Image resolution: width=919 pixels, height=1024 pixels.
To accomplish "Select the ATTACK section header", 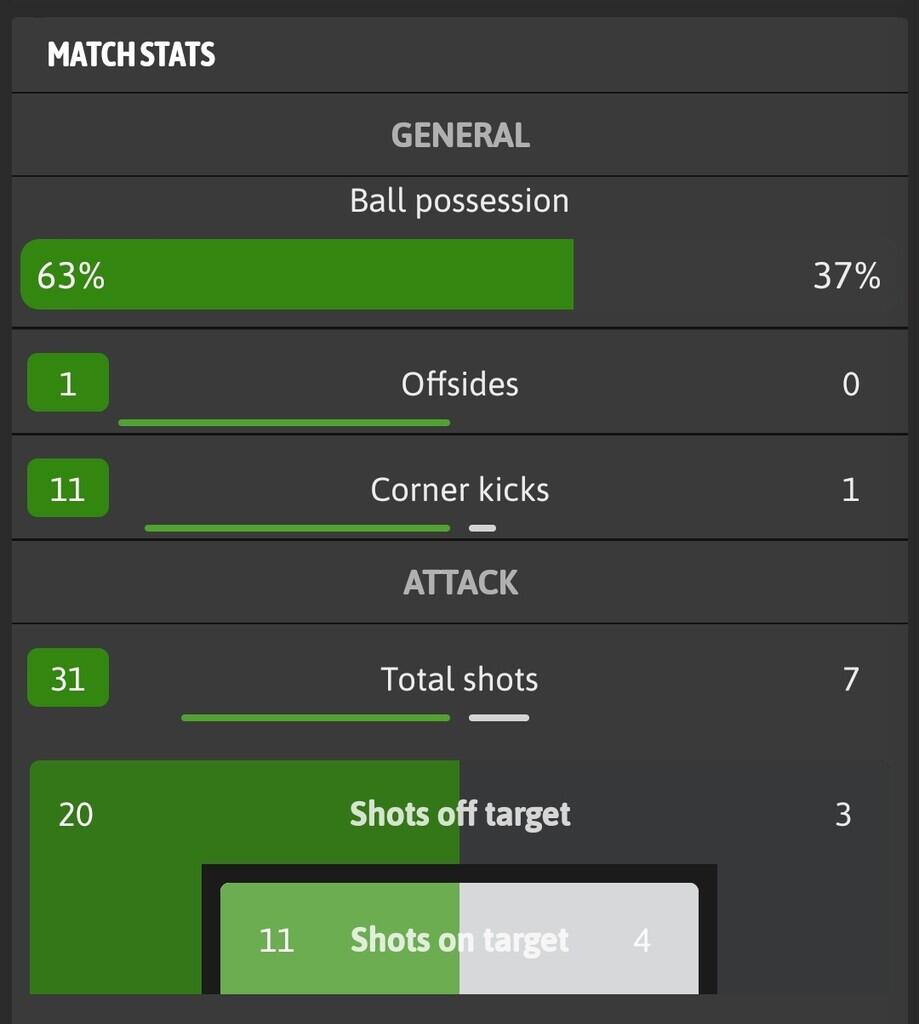I will [x=460, y=582].
